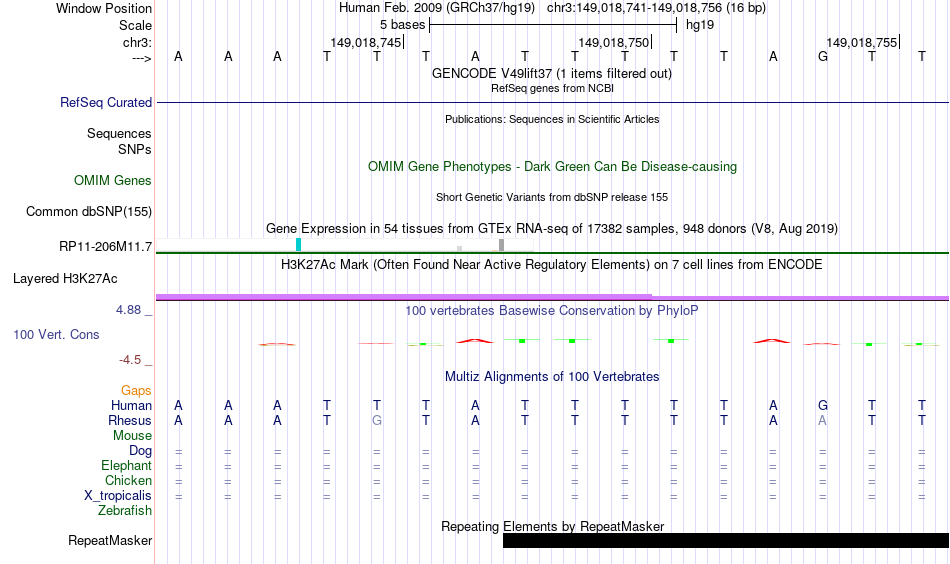Click the dark blue RefSeq Curated gene line

552,102
